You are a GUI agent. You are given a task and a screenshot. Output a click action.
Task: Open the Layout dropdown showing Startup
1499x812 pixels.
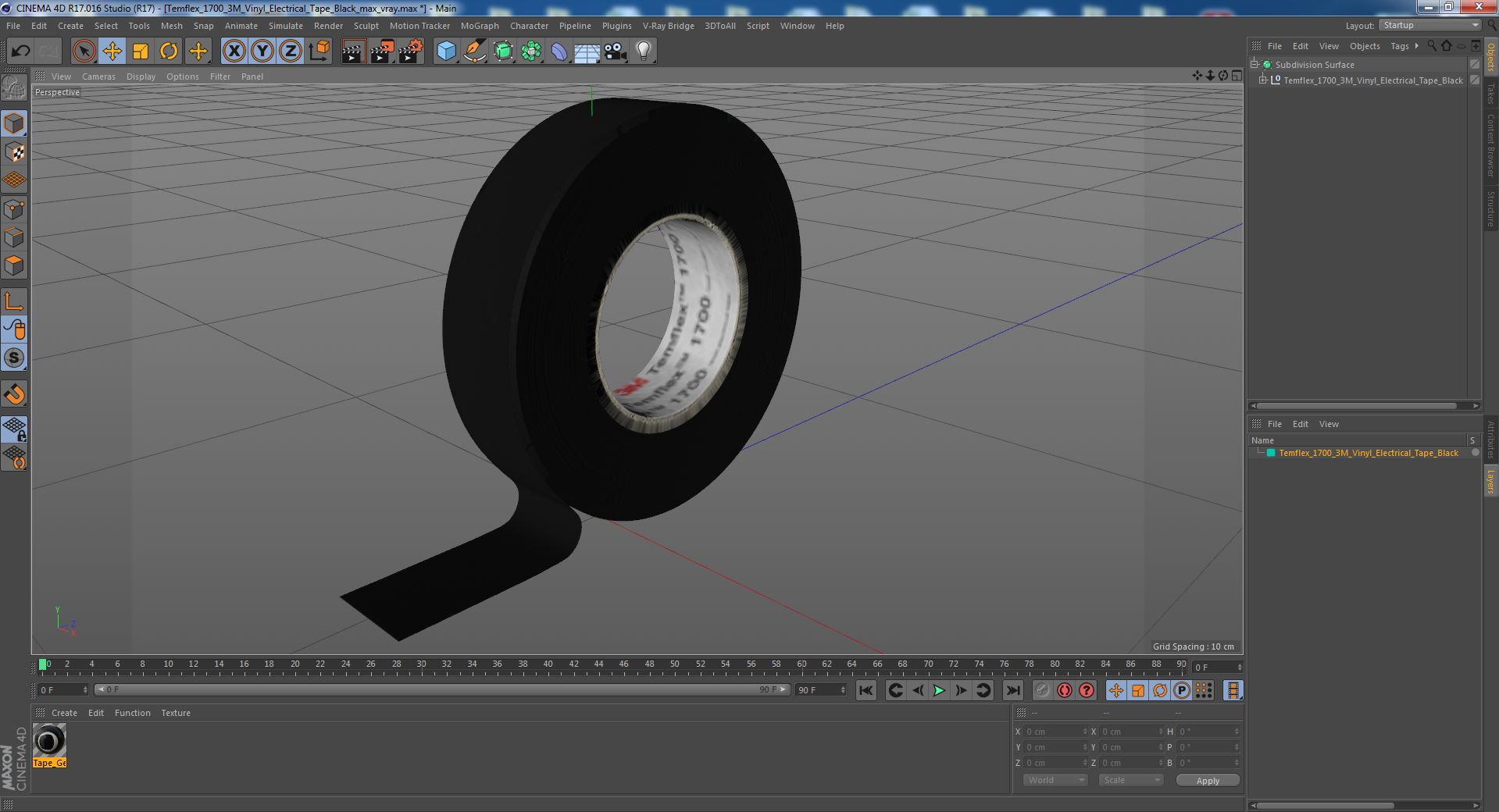point(1429,26)
